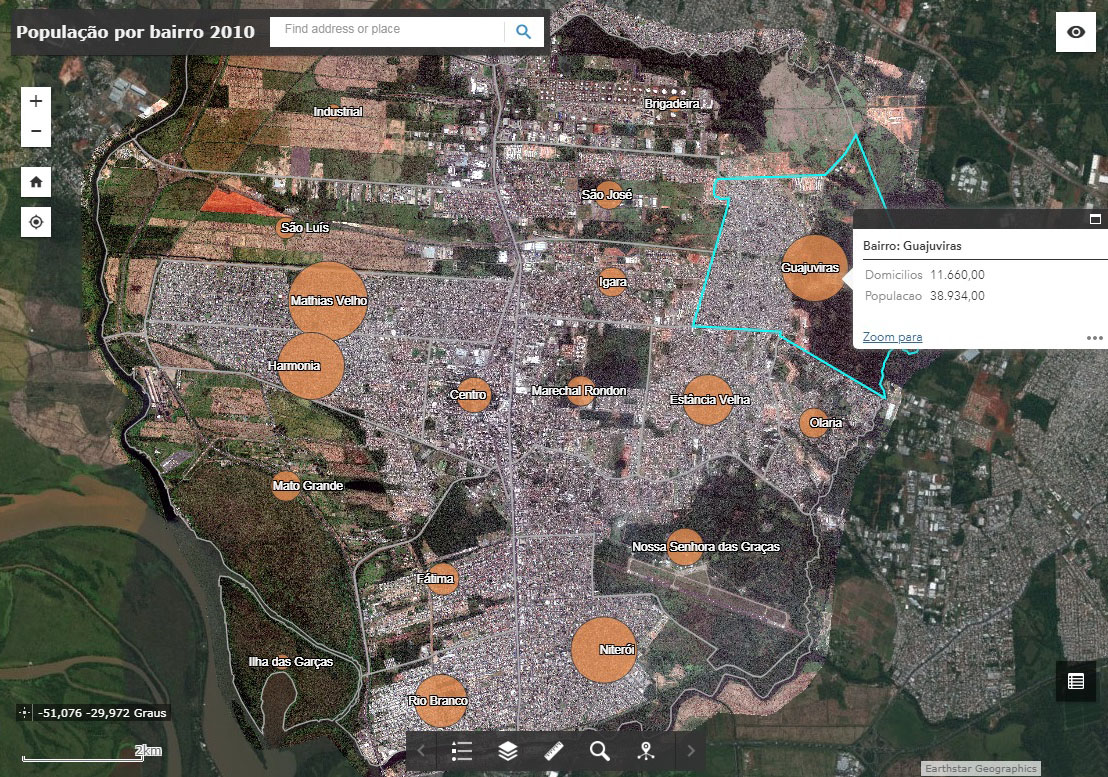1108x777 pixels.
Task: Click the zoom out minus button
Action: pyautogui.click(x=36, y=131)
